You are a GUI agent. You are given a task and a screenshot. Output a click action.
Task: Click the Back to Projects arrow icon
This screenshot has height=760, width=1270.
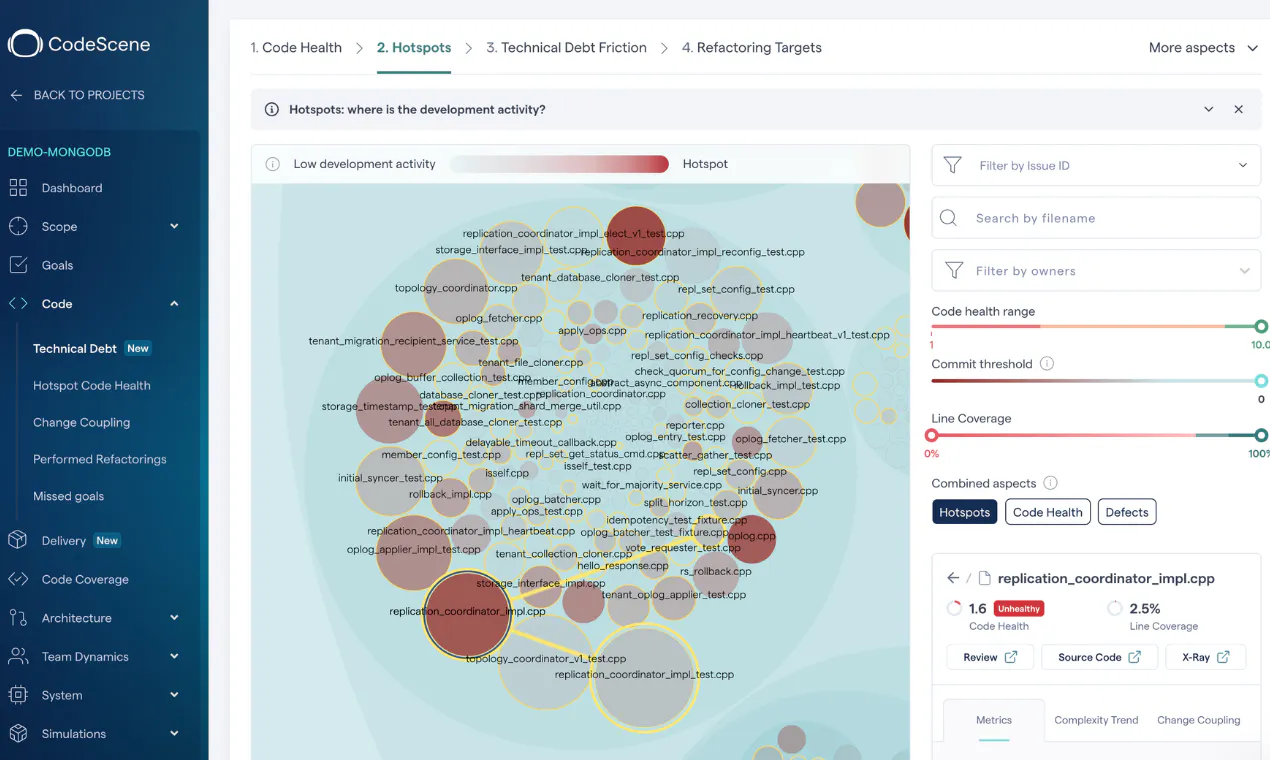[x=16, y=95]
